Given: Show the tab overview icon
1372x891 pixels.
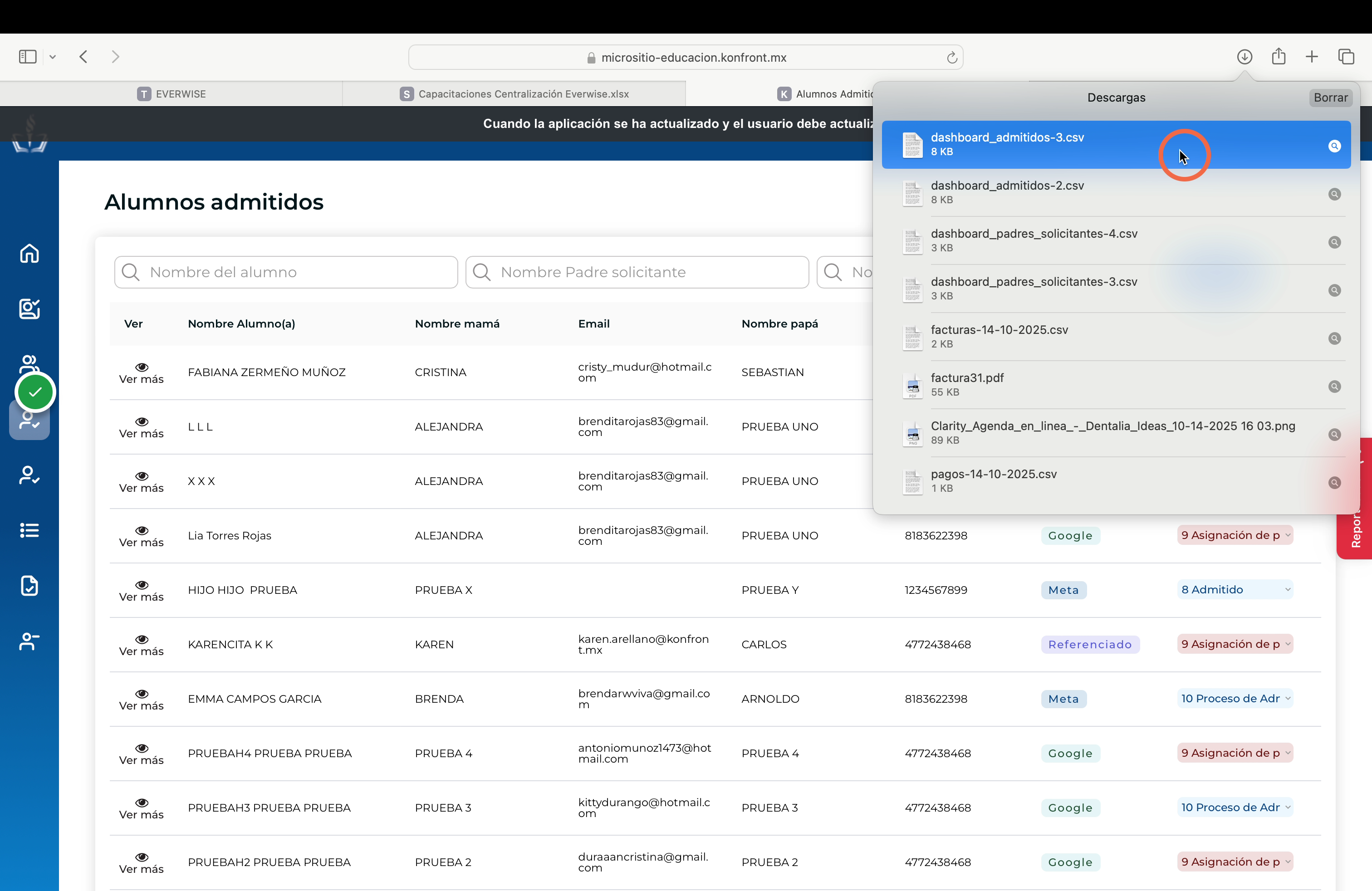Looking at the screenshot, I should point(1346,56).
